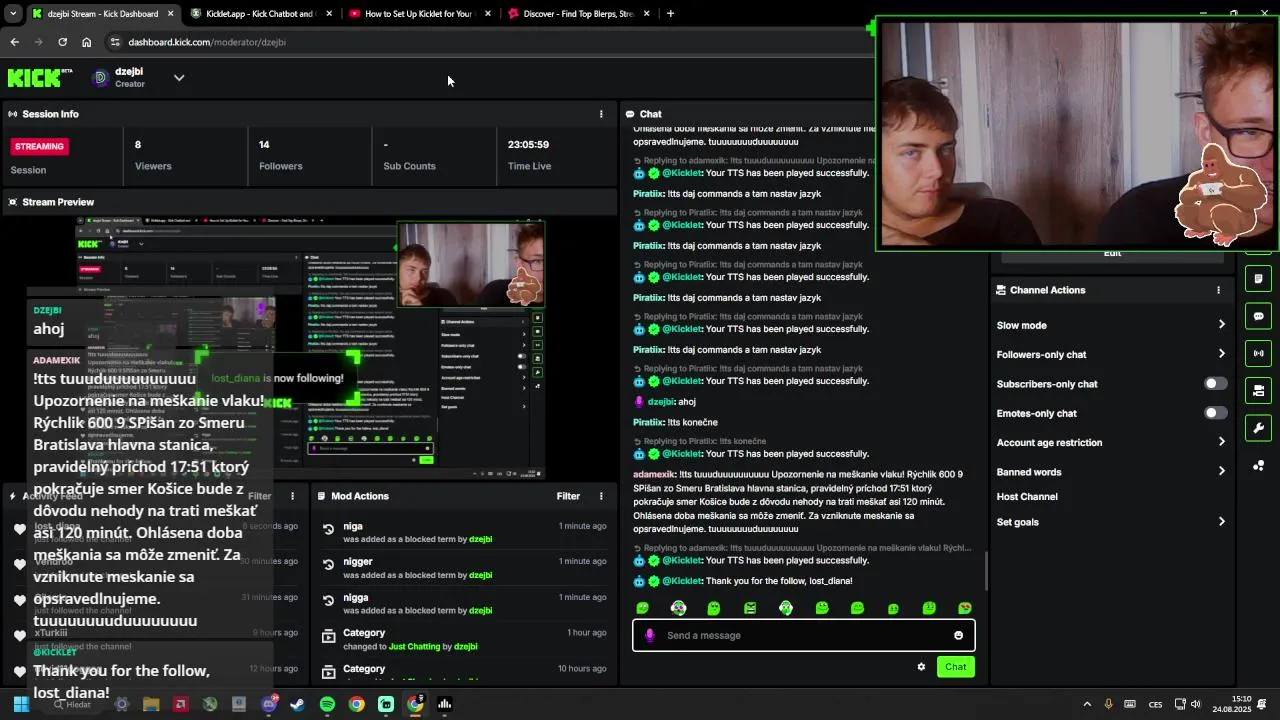Focus the Send a message input

(803, 636)
